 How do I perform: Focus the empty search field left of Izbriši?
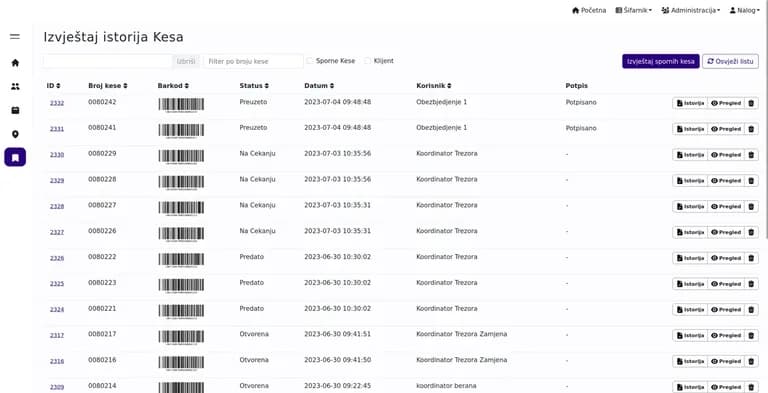[x=108, y=61]
